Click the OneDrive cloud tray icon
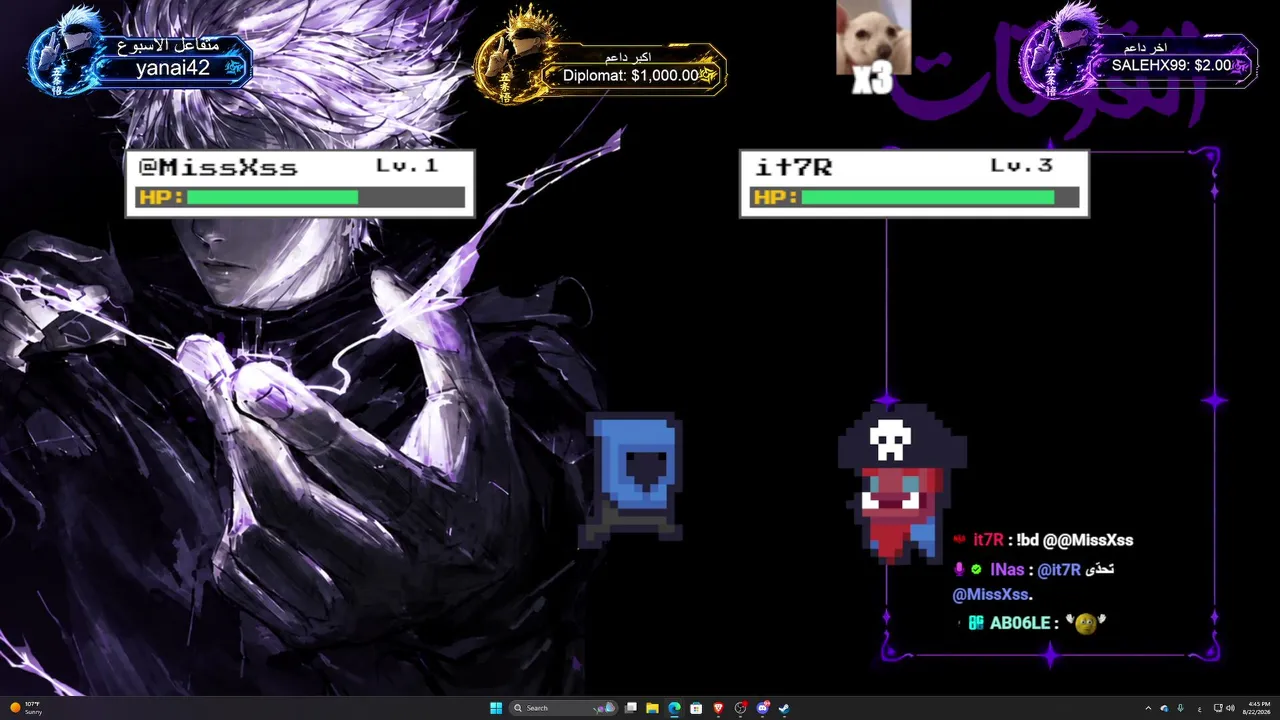This screenshot has height=720, width=1280. (1164, 708)
